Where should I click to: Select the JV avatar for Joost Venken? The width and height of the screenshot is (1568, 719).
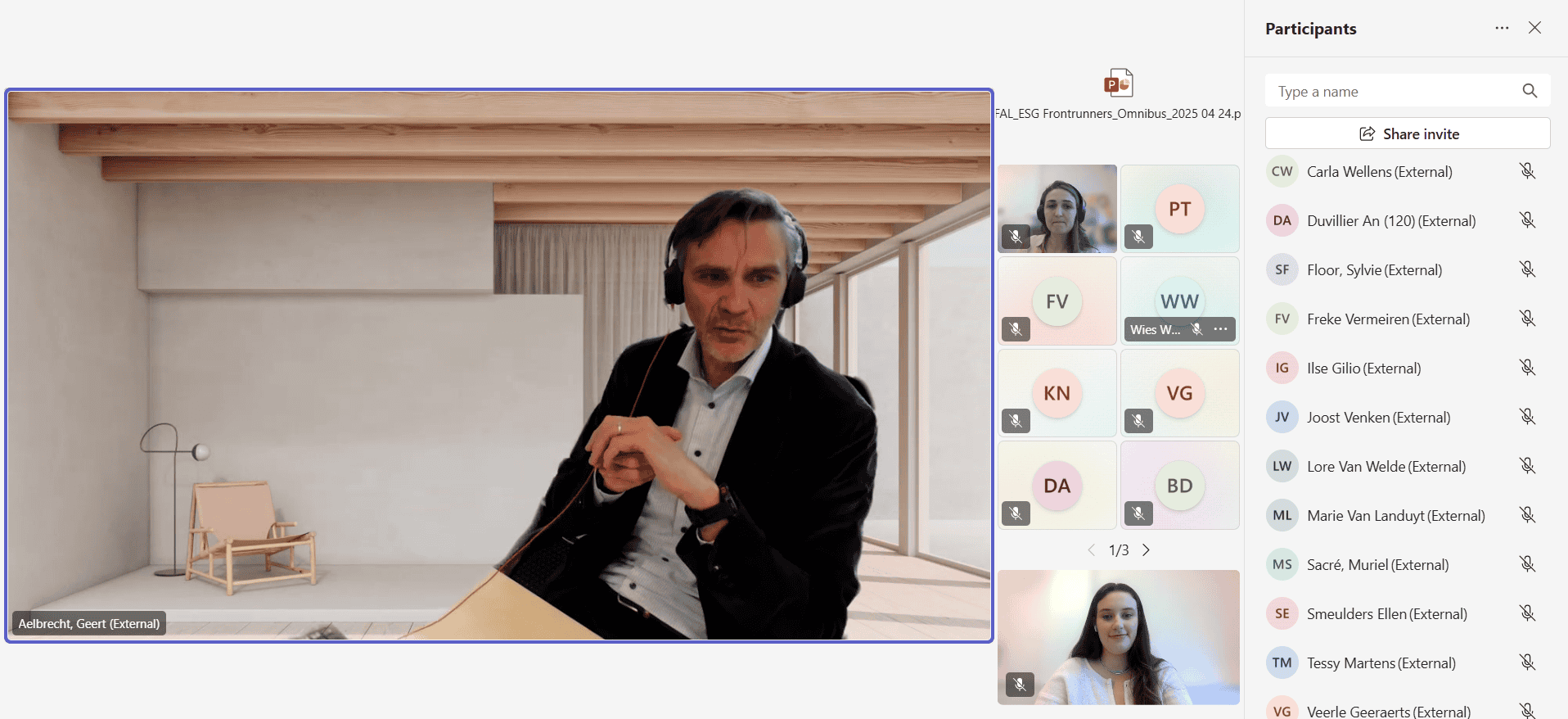pos(1282,417)
